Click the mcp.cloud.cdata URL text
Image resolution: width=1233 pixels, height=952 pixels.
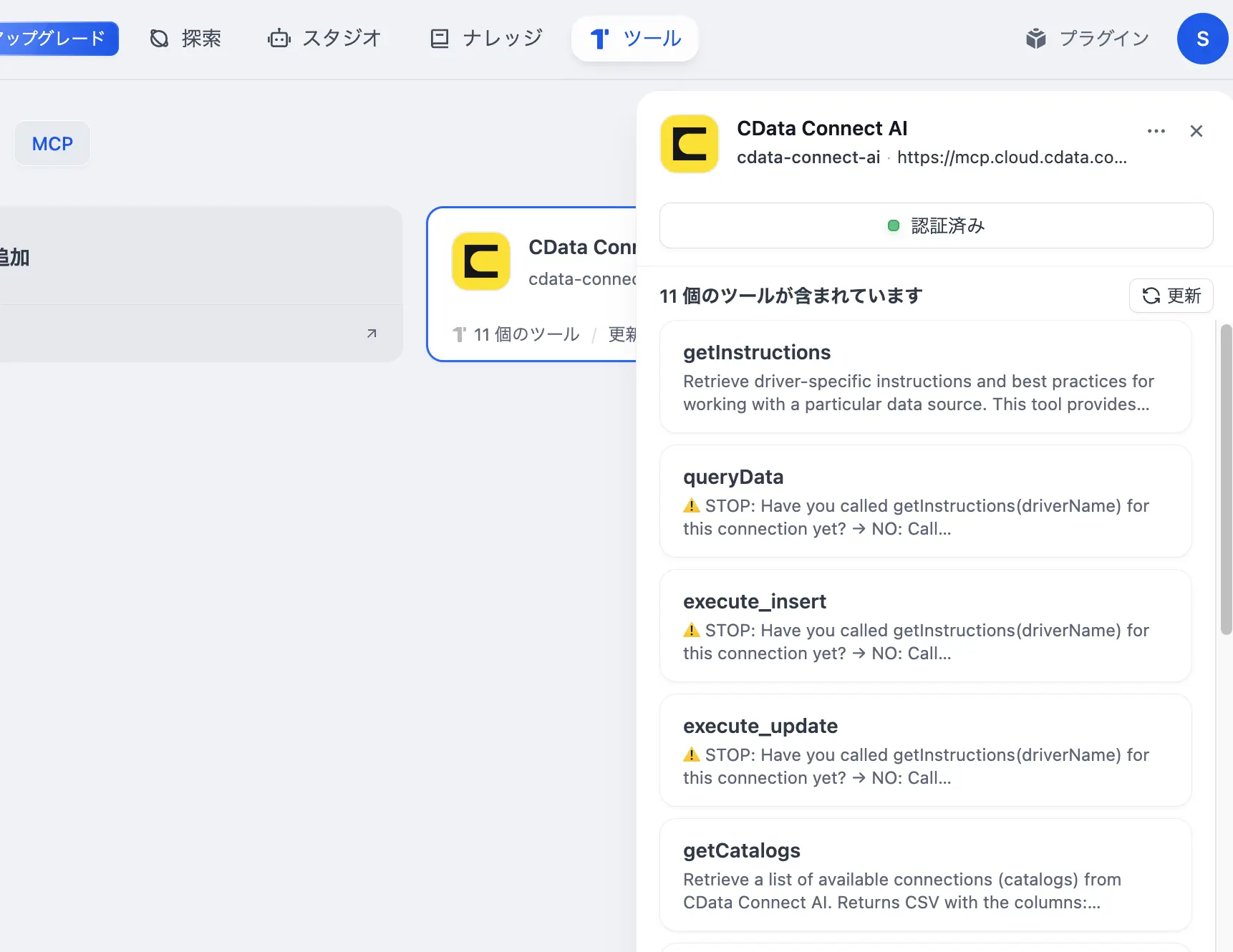[x=1012, y=157]
